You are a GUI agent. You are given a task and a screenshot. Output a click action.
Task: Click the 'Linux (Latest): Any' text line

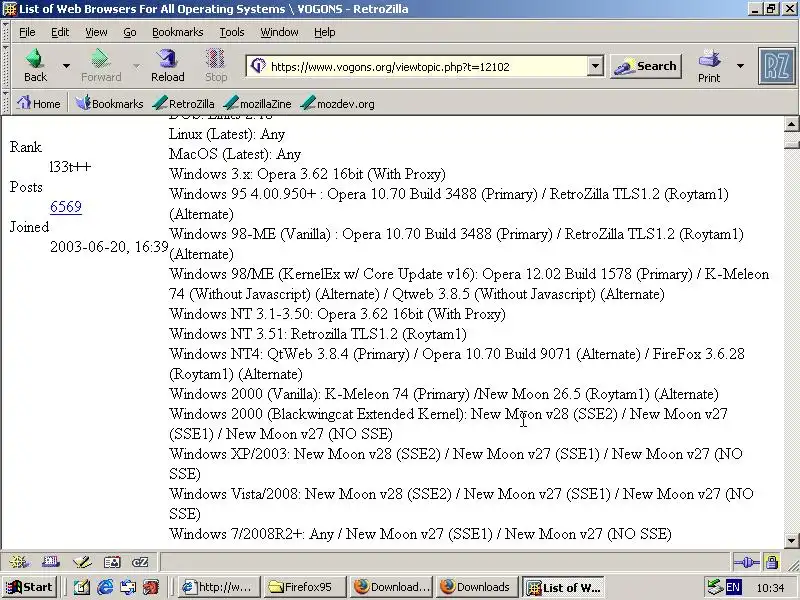click(x=227, y=134)
